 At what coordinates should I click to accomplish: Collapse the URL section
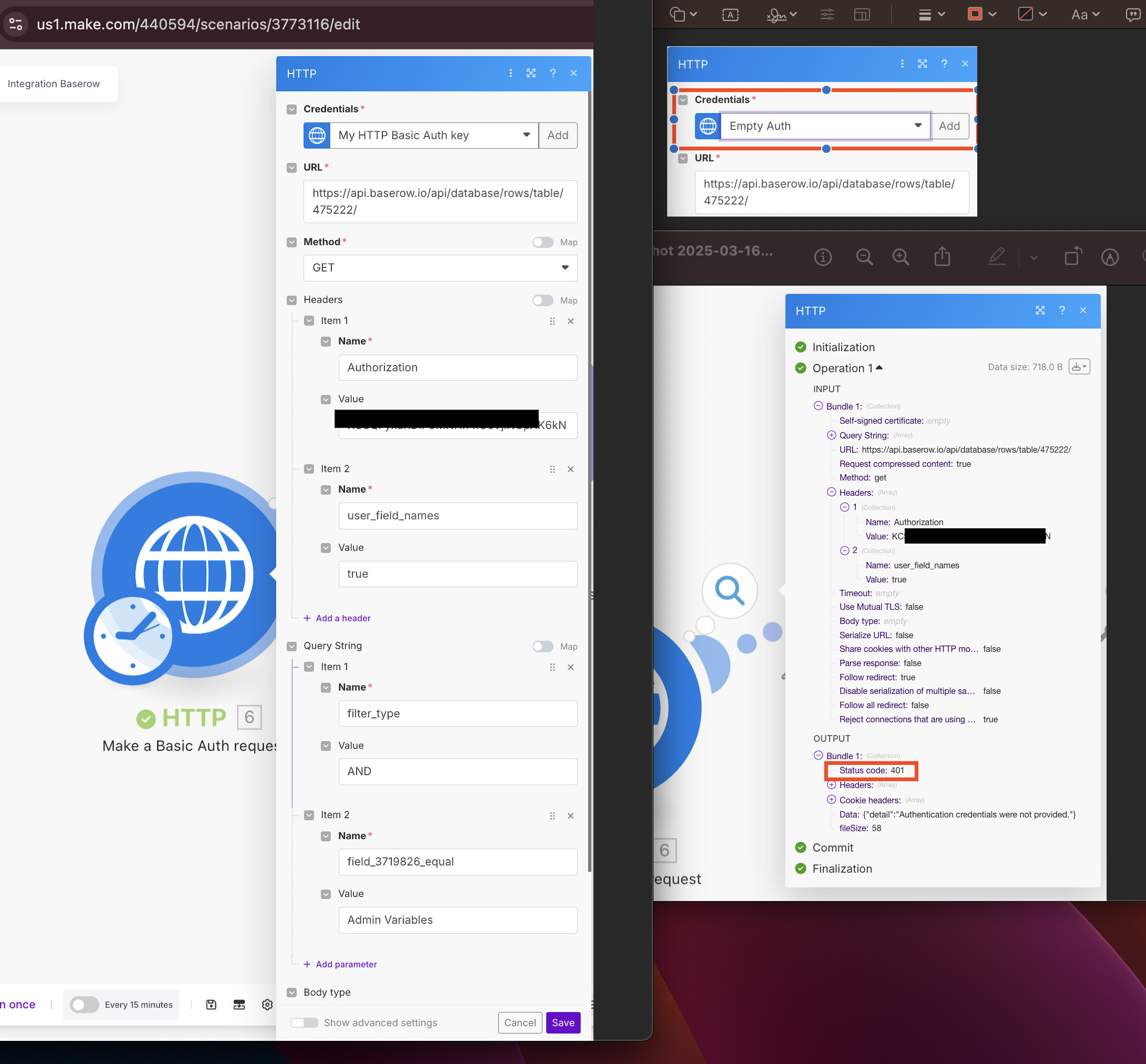tap(292, 168)
